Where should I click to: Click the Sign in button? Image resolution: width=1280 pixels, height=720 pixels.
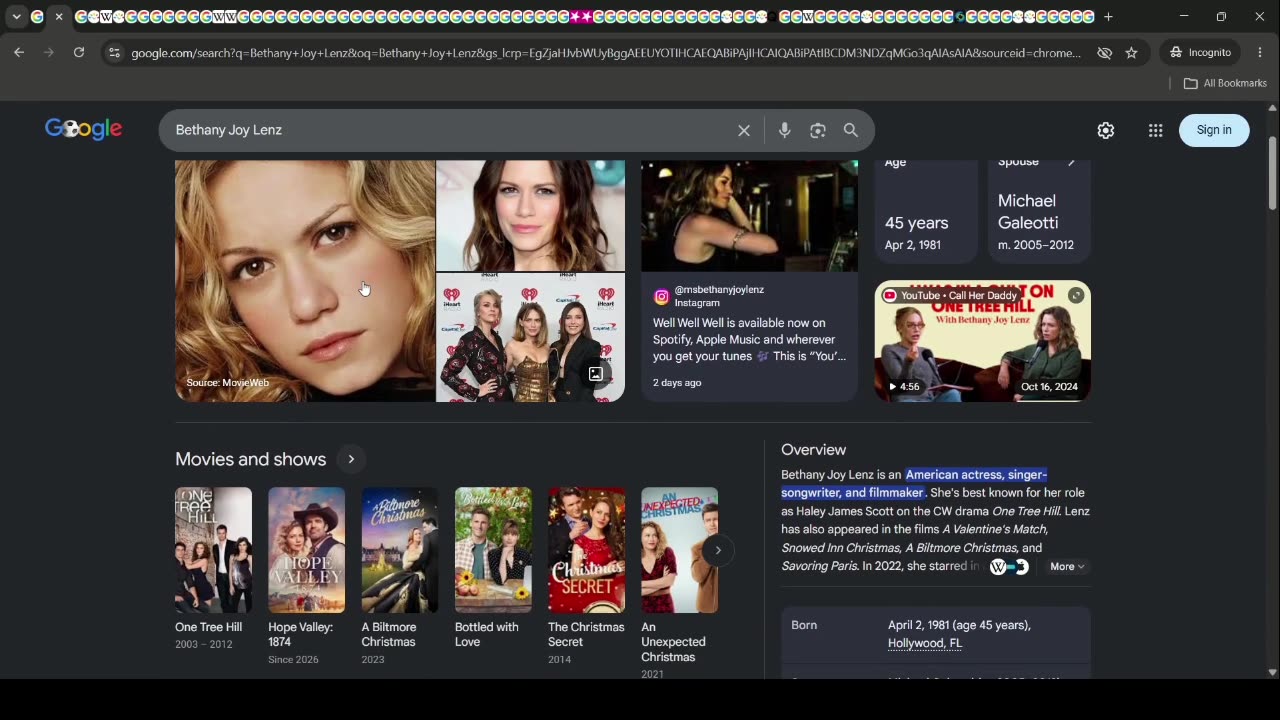click(x=1214, y=130)
